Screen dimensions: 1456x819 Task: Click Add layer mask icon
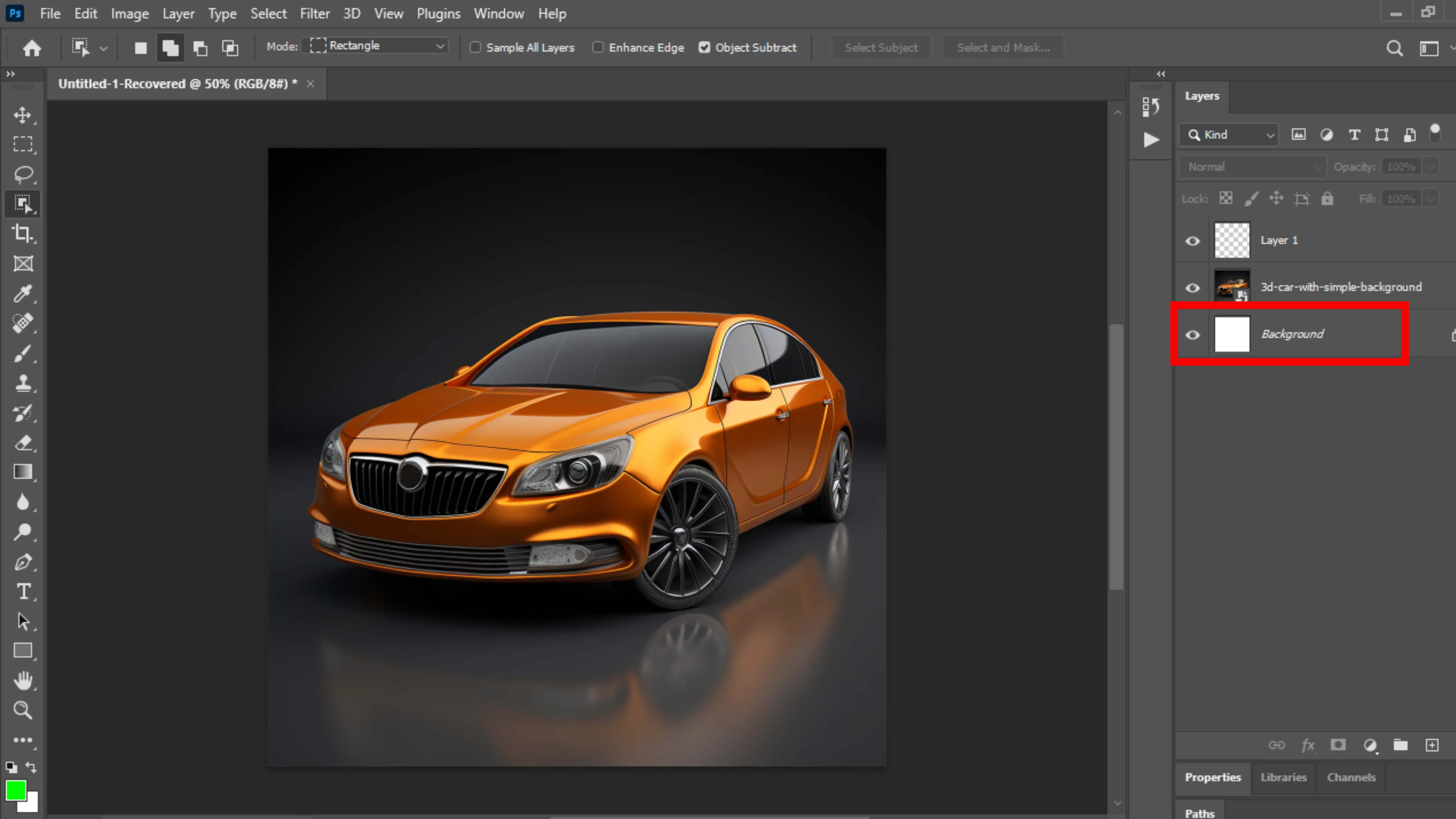(x=1338, y=745)
